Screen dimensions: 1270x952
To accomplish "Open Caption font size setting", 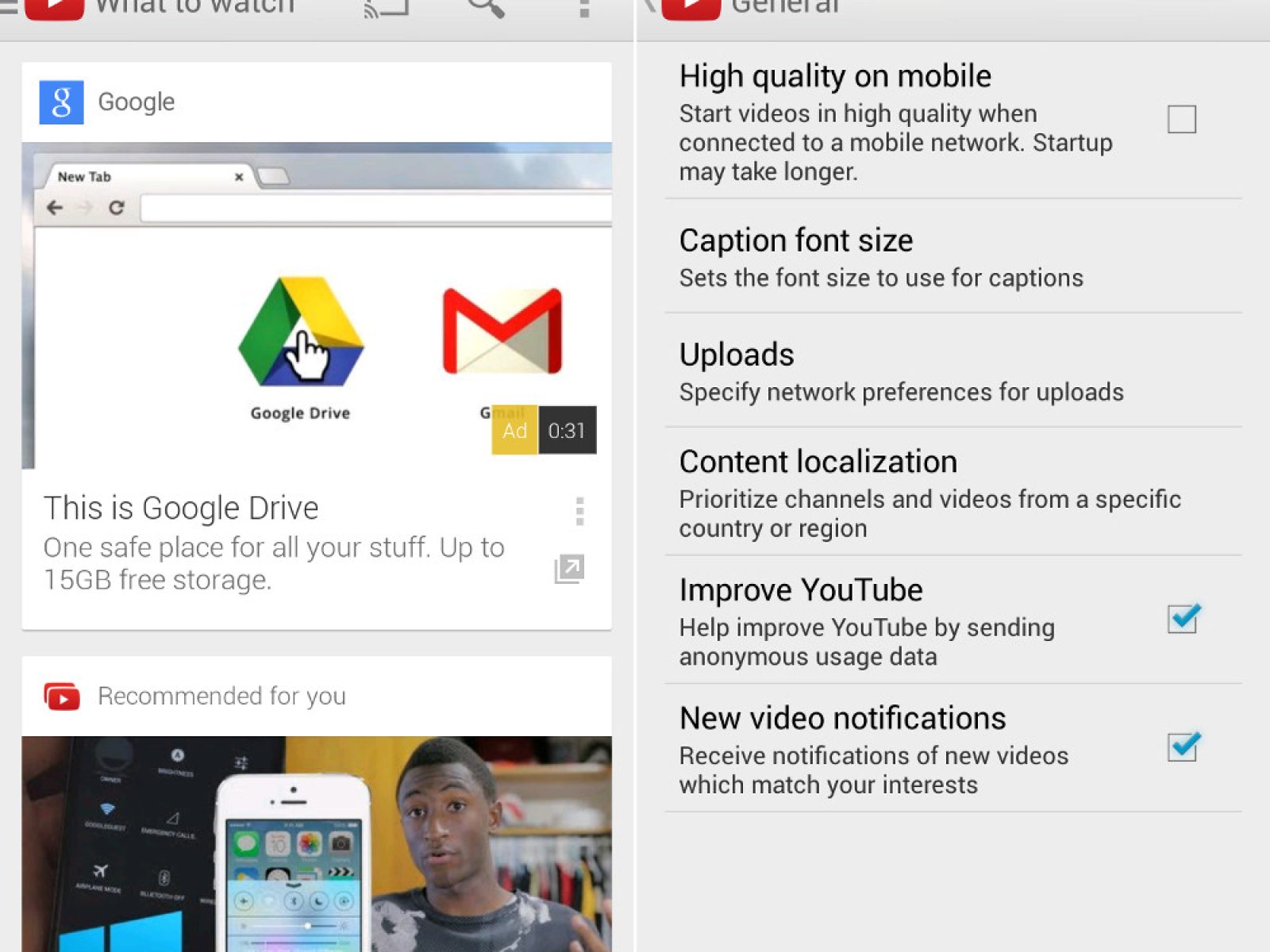I will [953, 256].
